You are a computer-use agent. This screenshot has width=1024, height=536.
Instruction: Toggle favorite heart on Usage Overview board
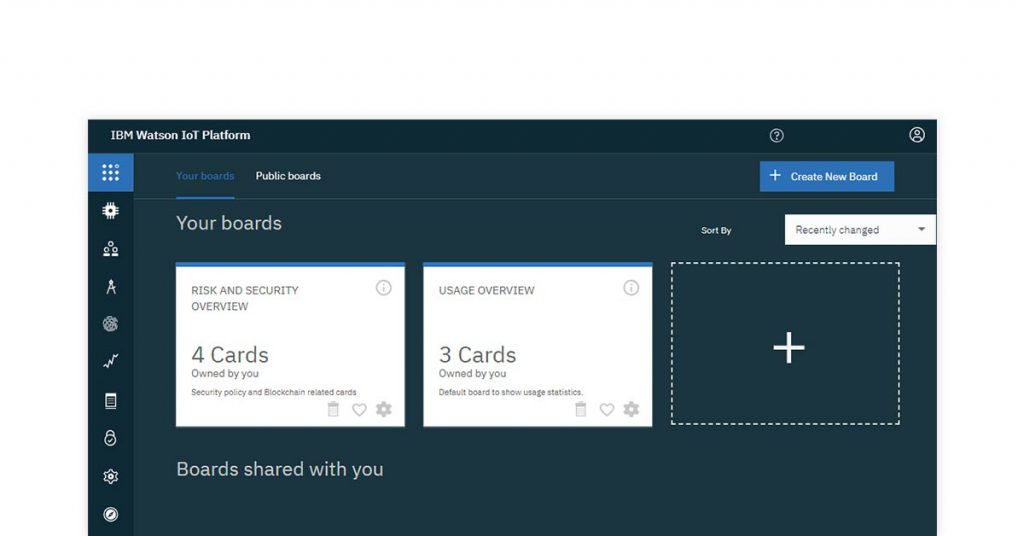click(606, 410)
